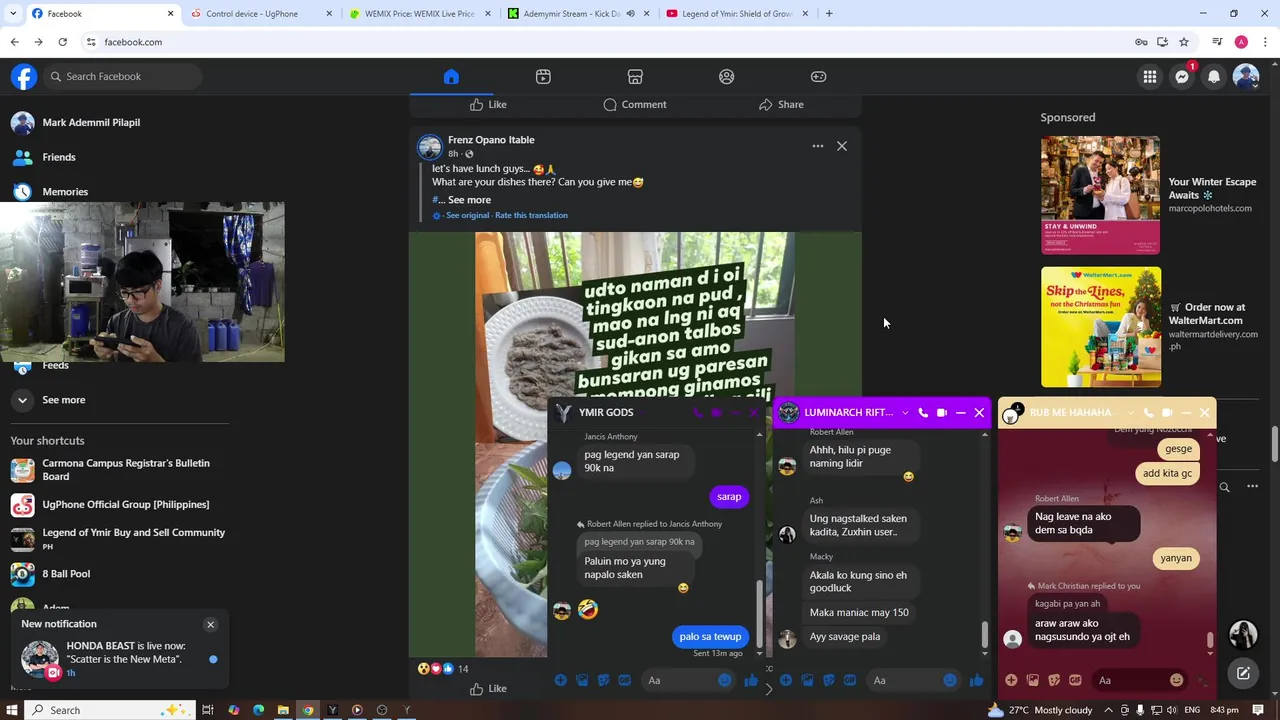Open Friends in the left sidebar
Screen dimensions: 1280x720
tap(59, 157)
